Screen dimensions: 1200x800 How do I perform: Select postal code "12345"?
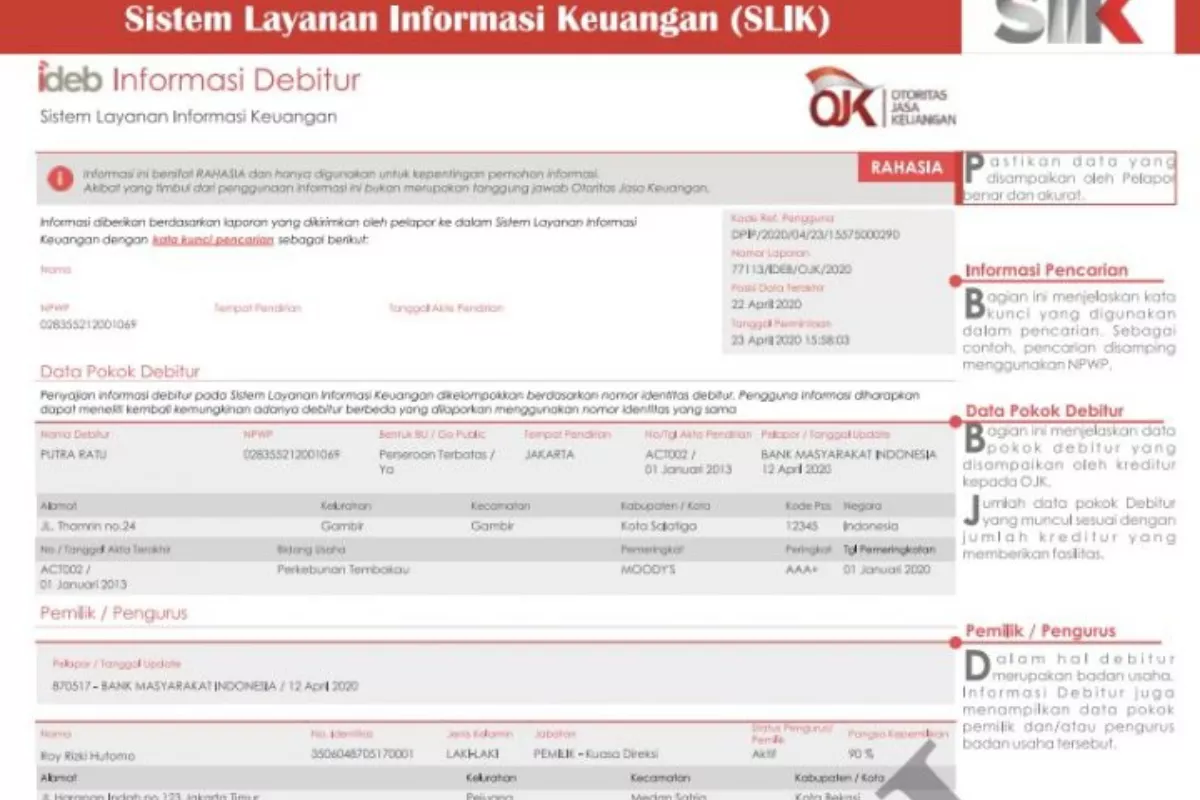point(801,526)
